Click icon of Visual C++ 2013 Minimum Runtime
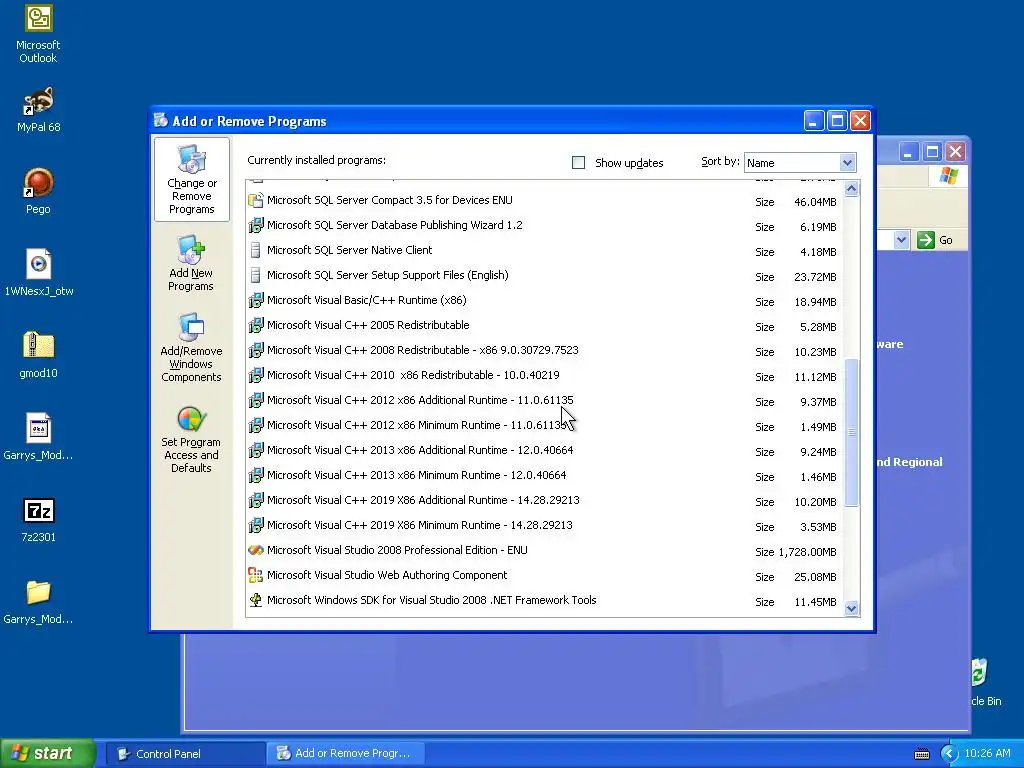 click(x=256, y=475)
